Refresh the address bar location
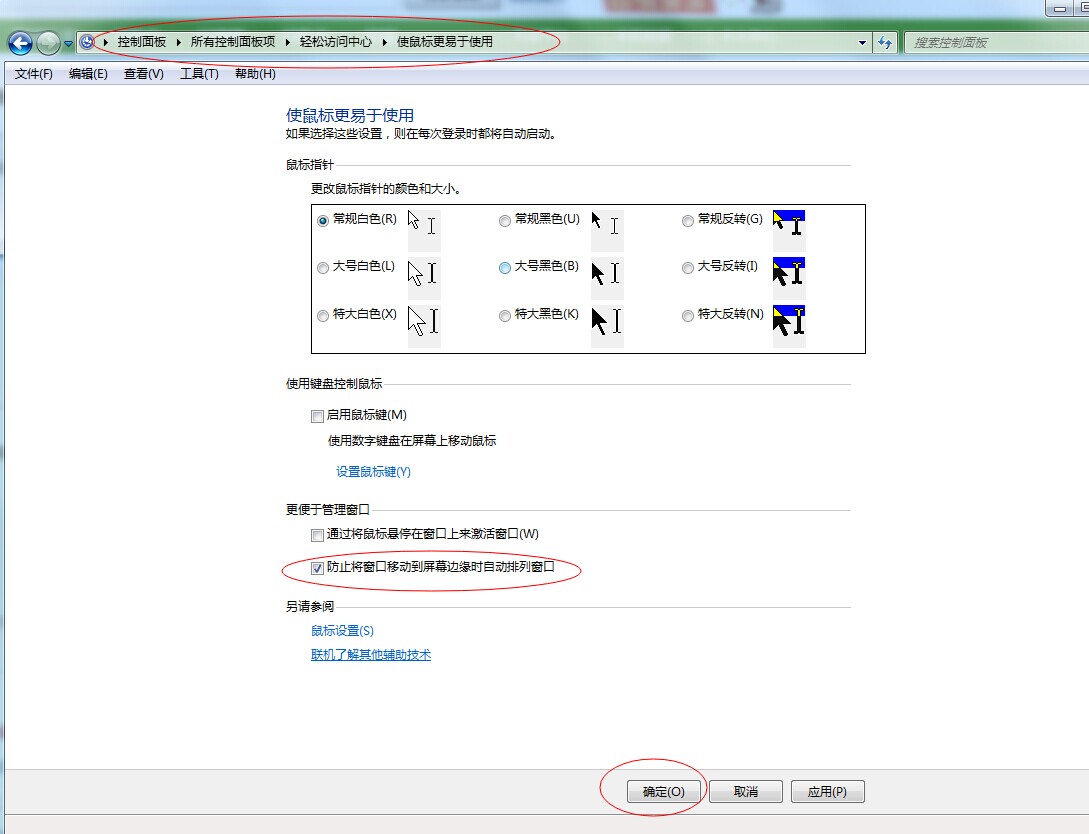This screenshot has height=834, width=1089. [x=885, y=42]
